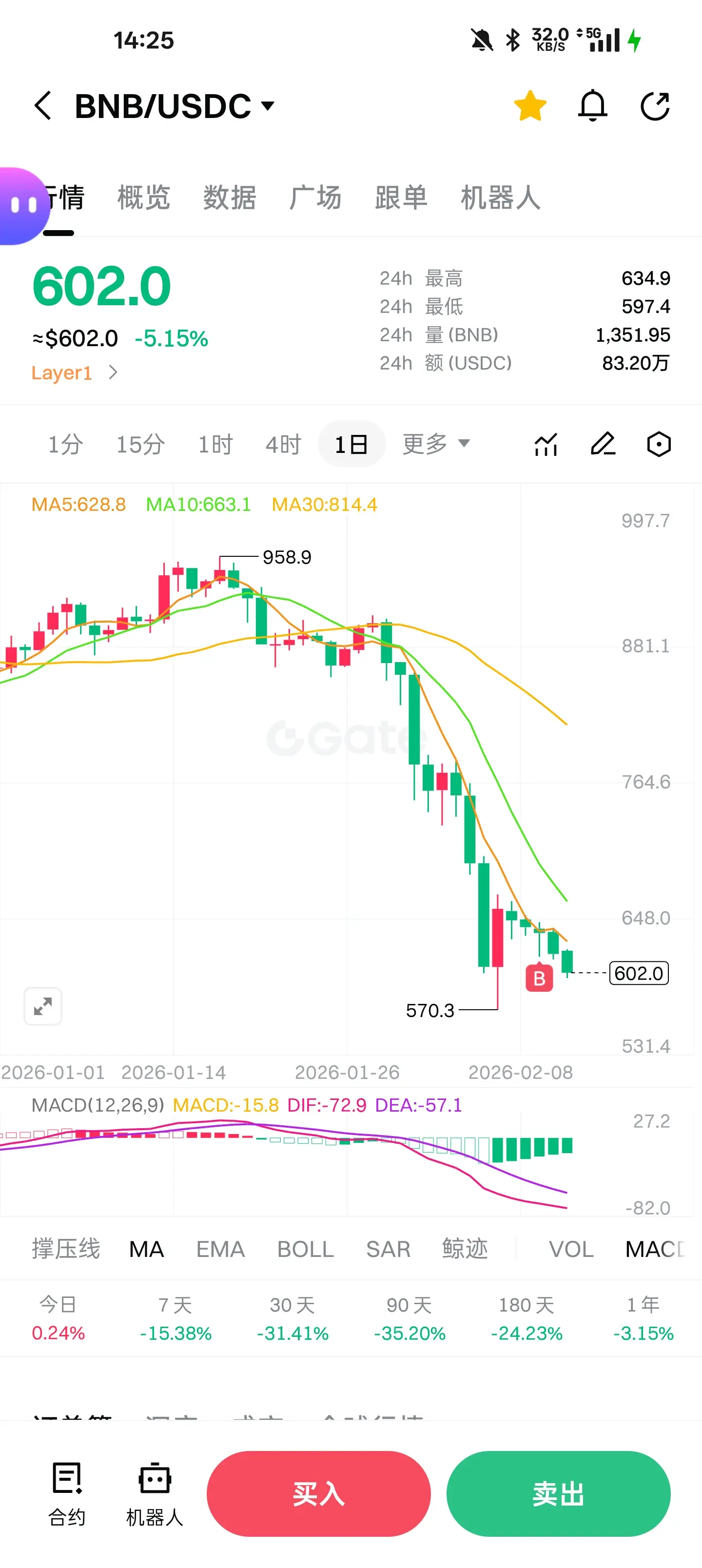Open chart indicators icon

click(x=546, y=444)
